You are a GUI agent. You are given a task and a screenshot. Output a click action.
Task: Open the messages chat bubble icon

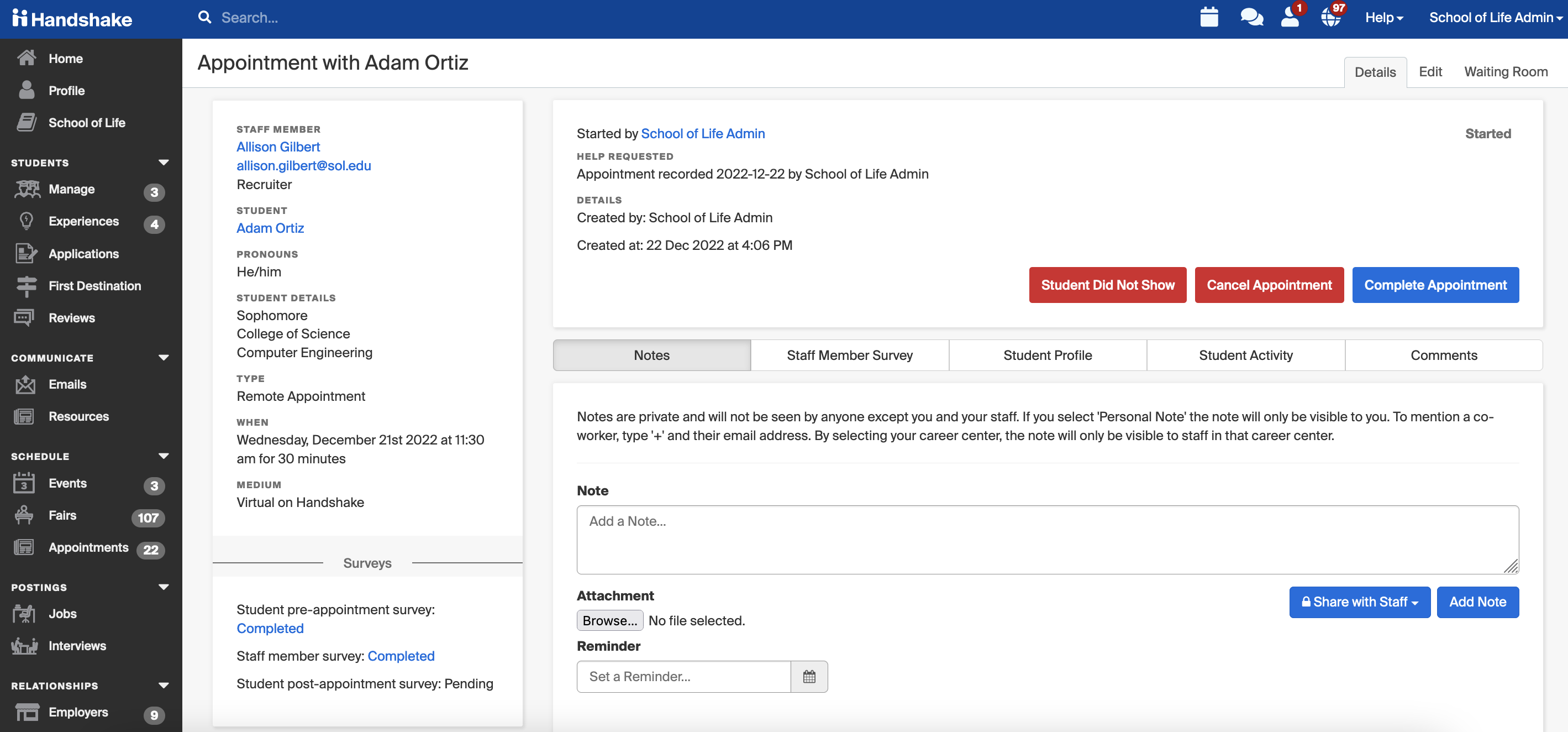(x=1251, y=18)
